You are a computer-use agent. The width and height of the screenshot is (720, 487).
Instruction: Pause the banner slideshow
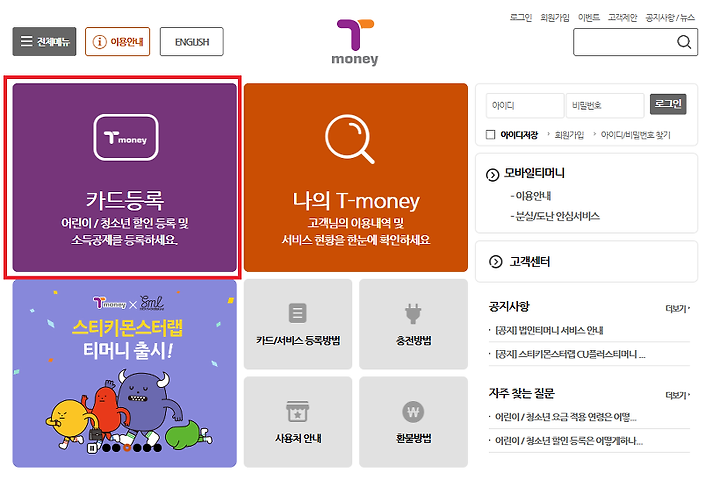(x=92, y=448)
